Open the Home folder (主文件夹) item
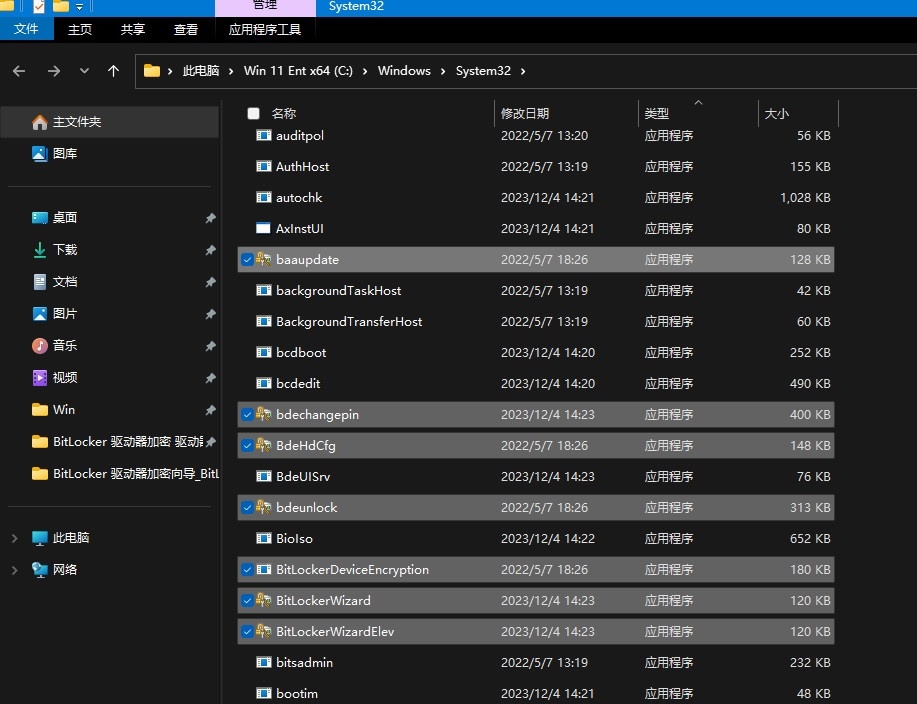917x704 pixels. [76, 122]
